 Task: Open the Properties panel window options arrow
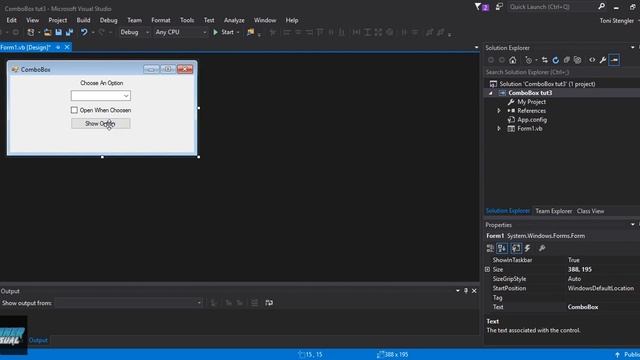coord(633,224)
